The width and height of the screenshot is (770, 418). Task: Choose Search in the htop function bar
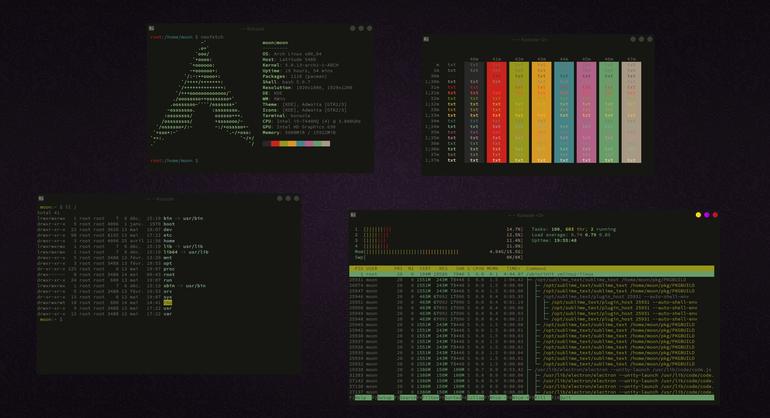pyautogui.click(x=408, y=397)
